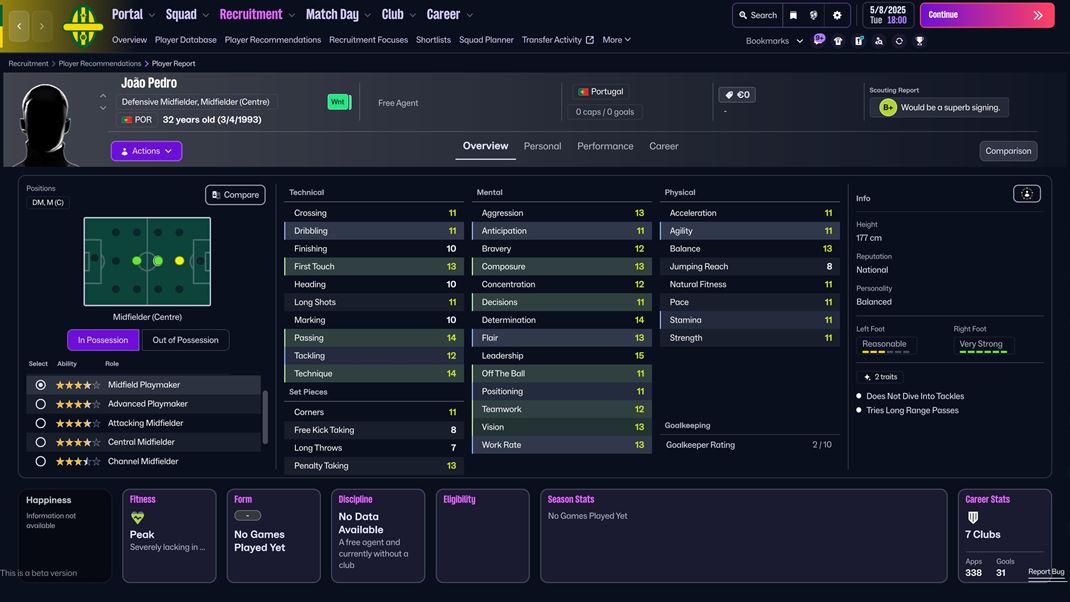Click the bookmark flag icon in top bar

pyautogui.click(x=794, y=14)
